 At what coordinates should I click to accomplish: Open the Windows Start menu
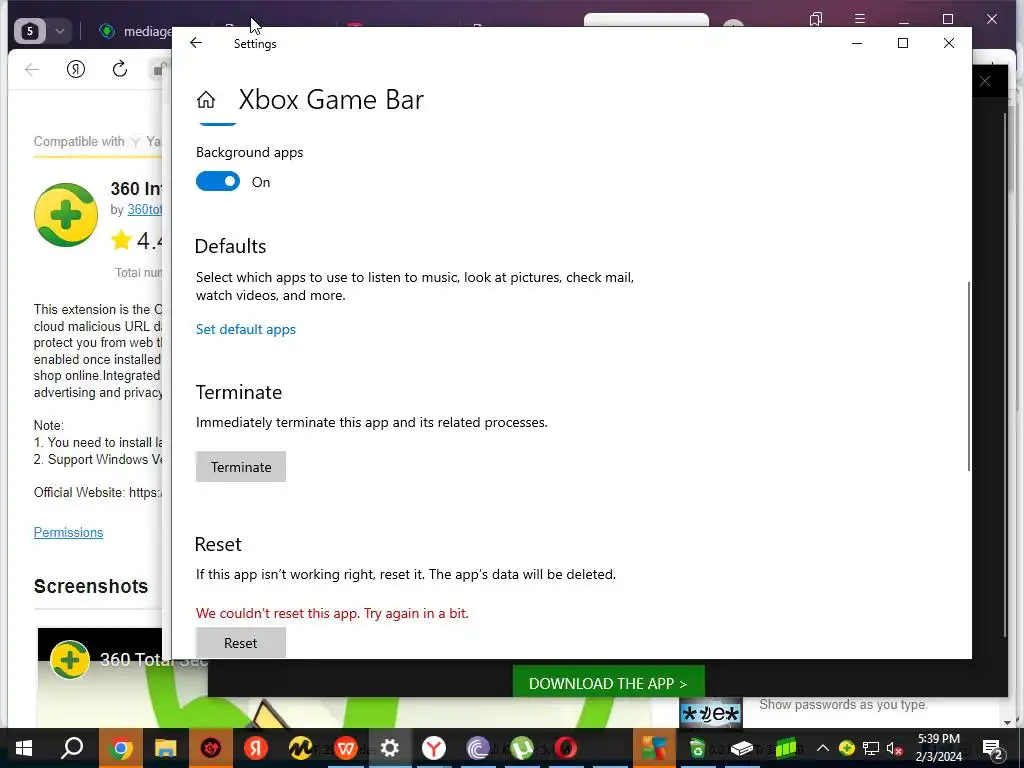coord(24,748)
